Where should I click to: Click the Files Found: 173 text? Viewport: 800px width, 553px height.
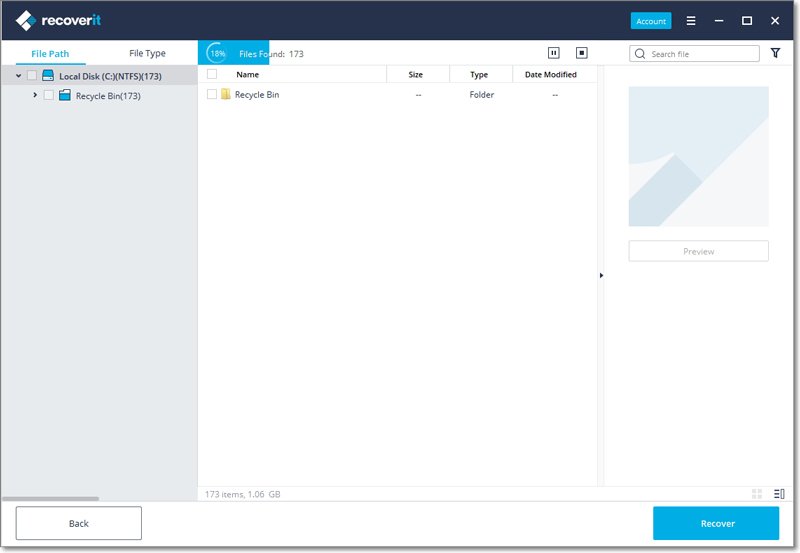point(271,54)
